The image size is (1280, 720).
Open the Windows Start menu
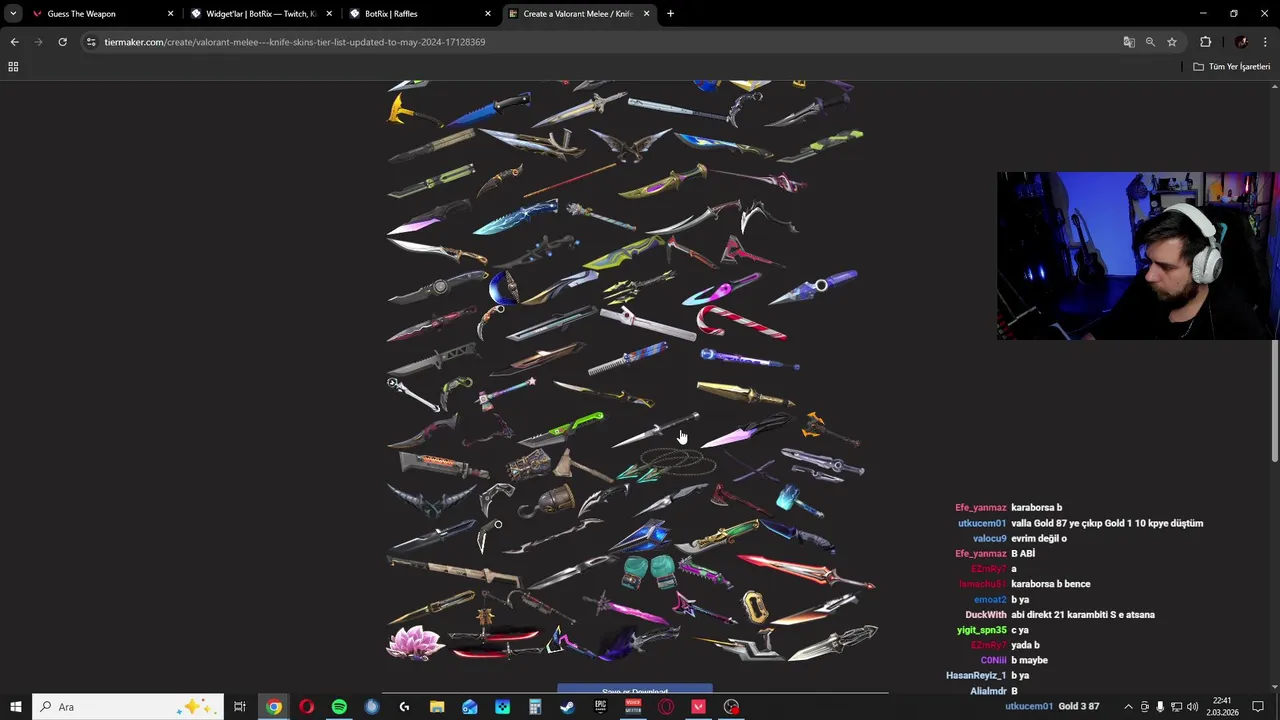tap(15, 707)
